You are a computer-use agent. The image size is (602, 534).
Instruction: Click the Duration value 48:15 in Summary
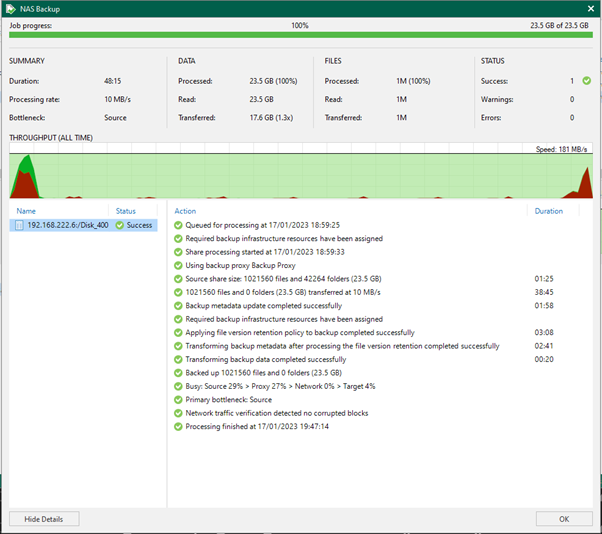112,81
